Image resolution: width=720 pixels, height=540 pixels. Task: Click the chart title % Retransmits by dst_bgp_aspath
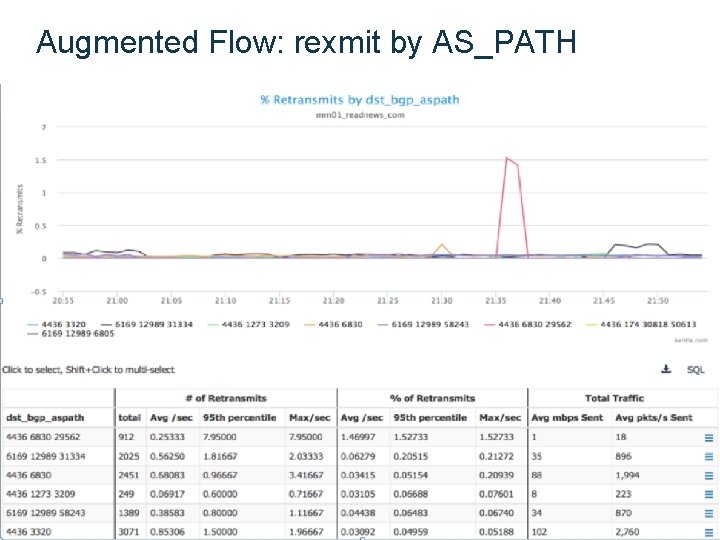[x=360, y=100]
